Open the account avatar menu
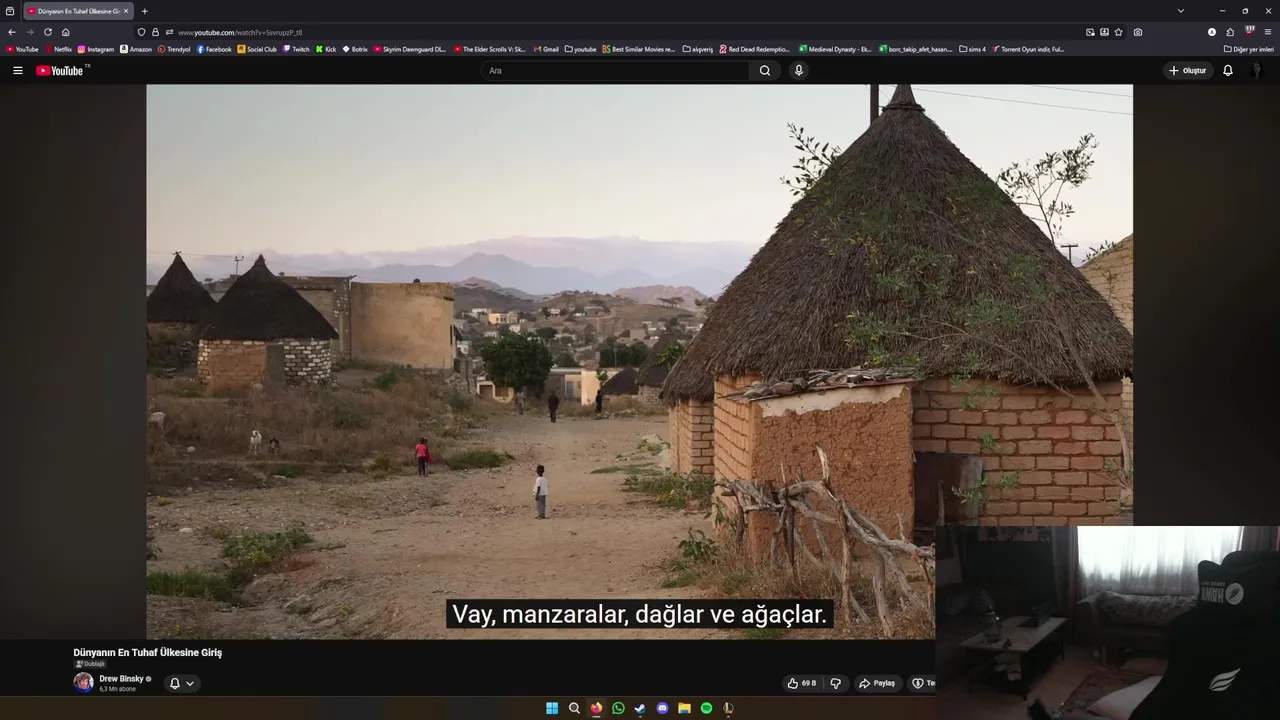The width and height of the screenshot is (1280, 720). pos(1256,71)
